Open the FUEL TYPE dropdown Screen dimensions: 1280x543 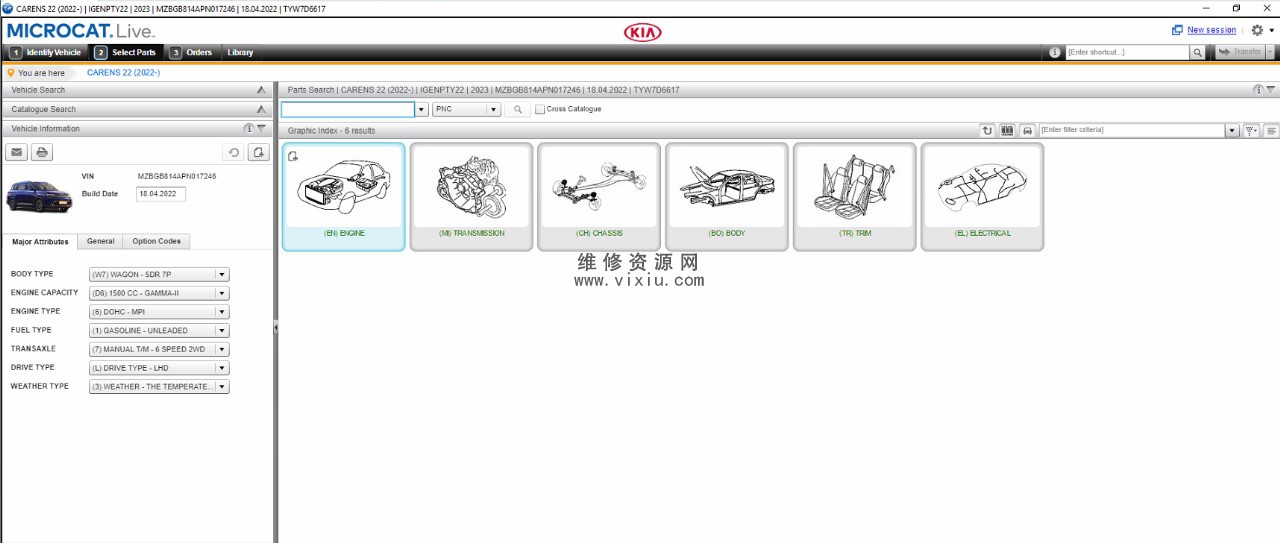coord(222,331)
